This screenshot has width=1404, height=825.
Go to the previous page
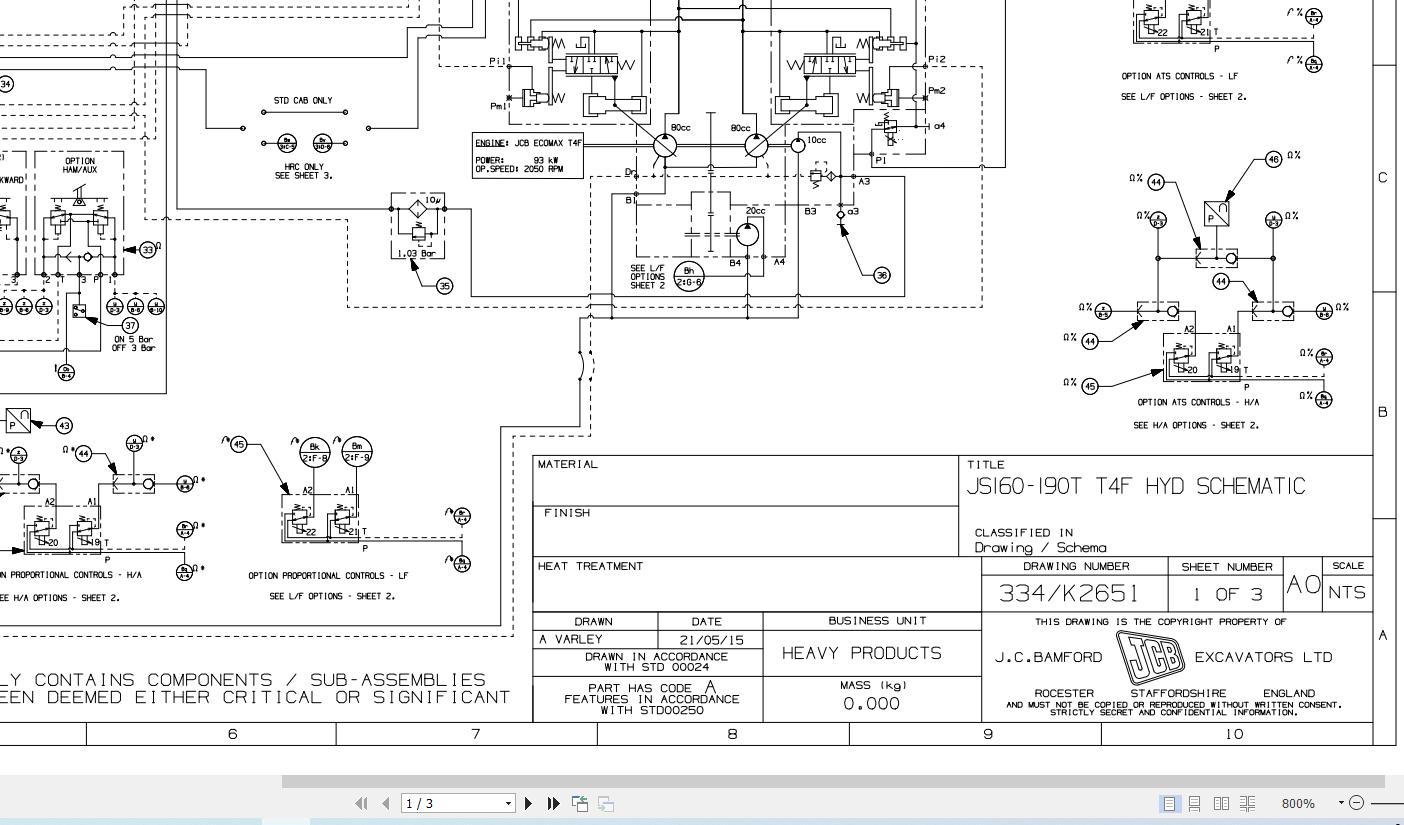pos(386,803)
